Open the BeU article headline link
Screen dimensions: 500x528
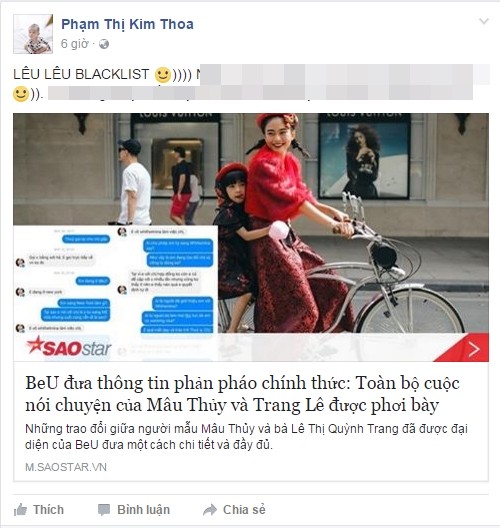coord(242,394)
